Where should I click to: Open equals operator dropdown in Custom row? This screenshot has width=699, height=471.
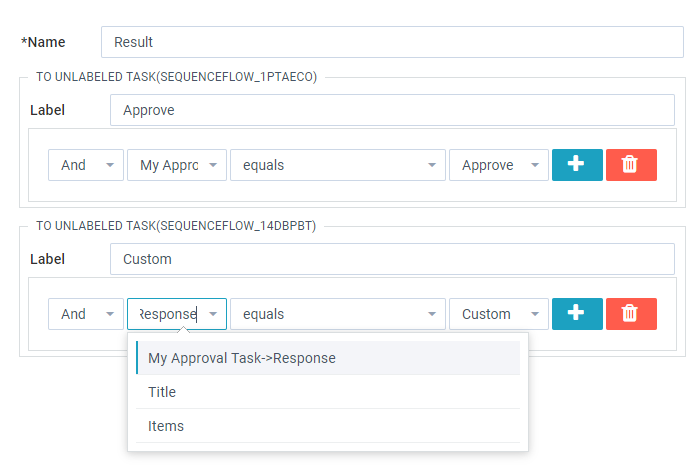tap(337, 314)
